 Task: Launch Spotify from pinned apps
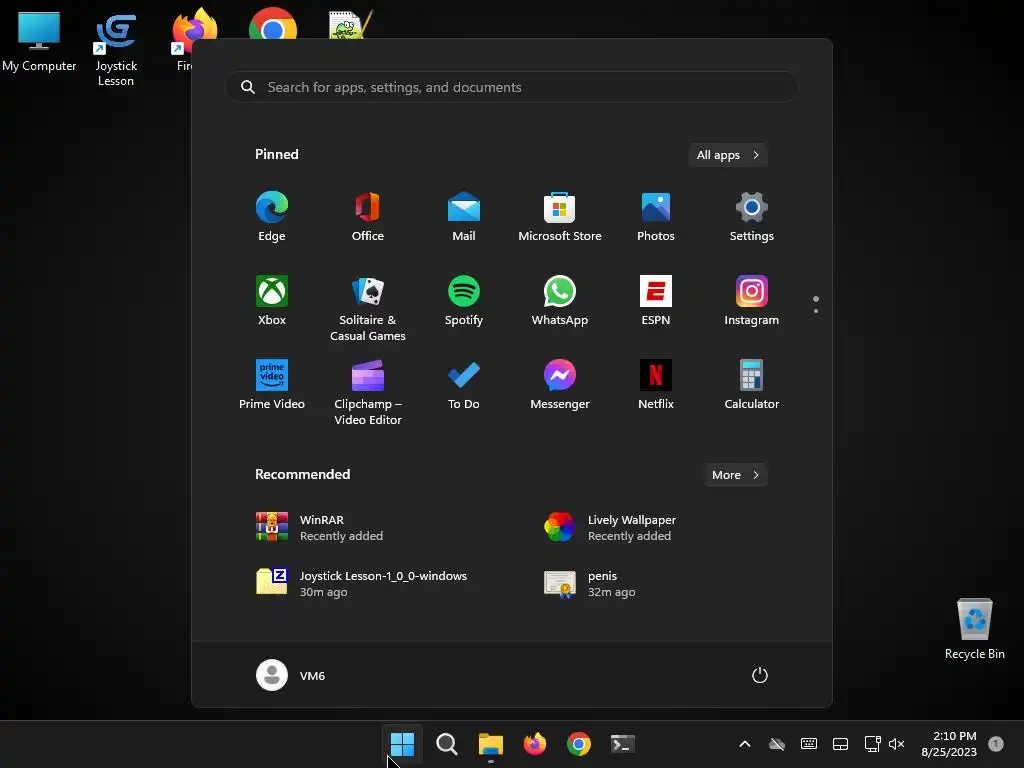click(464, 300)
